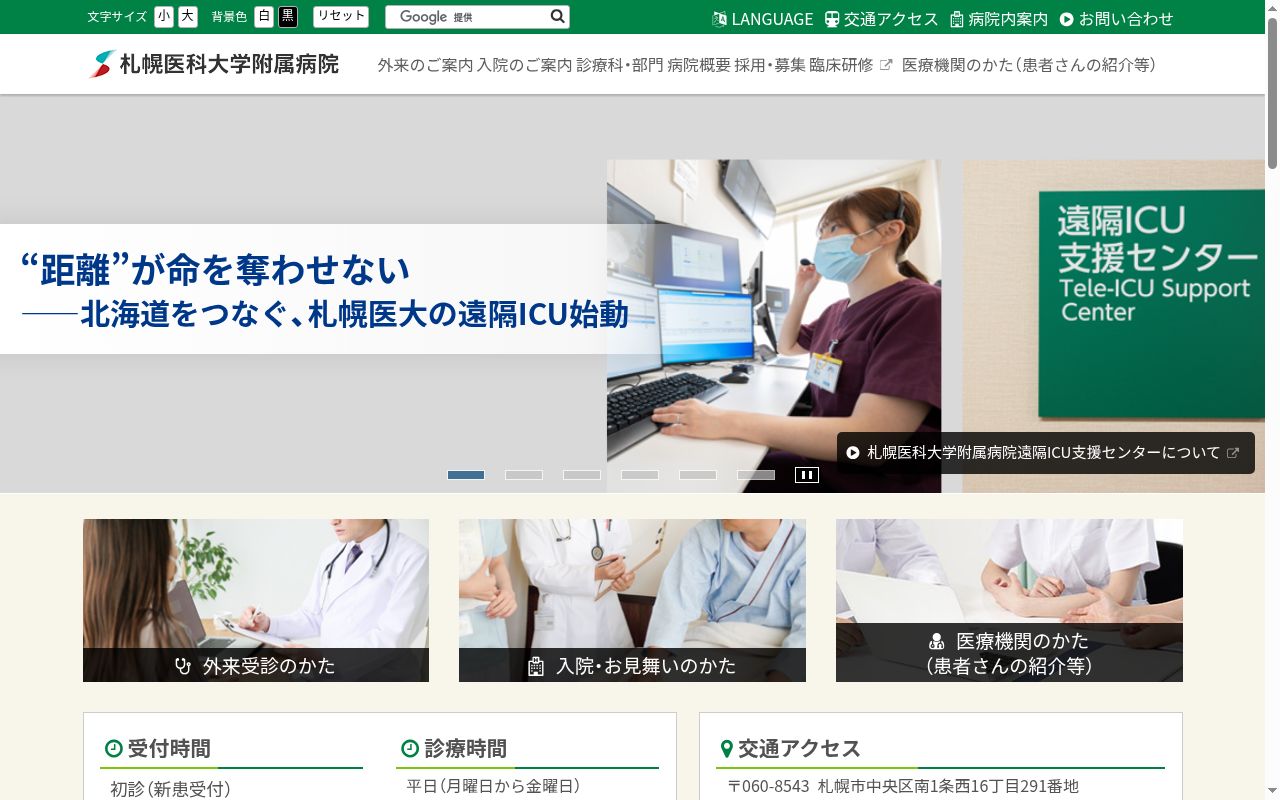This screenshot has height=800, width=1280.
Task: Pause the carousel slideshow
Action: pos(807,475)
